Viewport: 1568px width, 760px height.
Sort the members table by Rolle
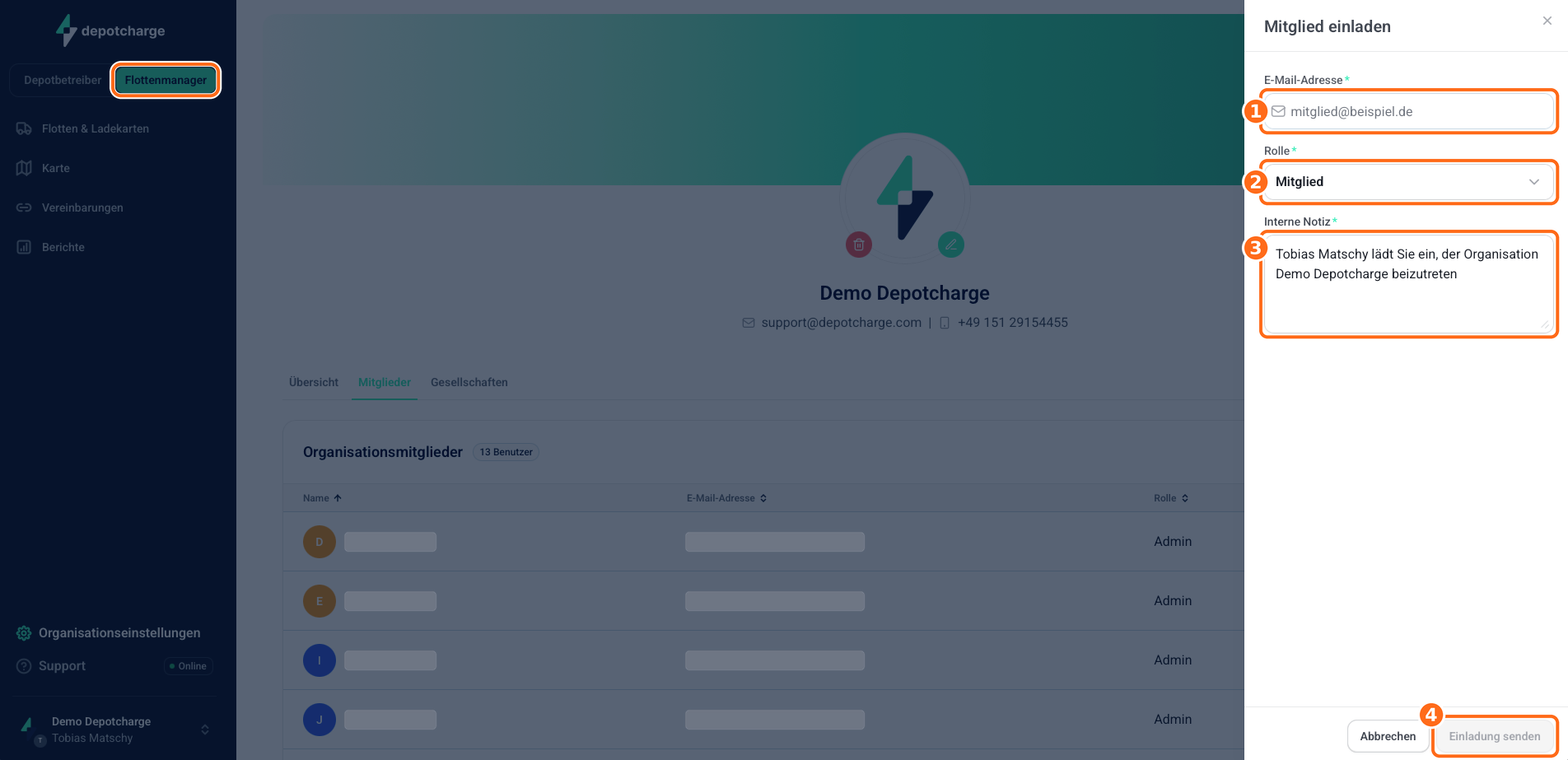coord(1171,498)
